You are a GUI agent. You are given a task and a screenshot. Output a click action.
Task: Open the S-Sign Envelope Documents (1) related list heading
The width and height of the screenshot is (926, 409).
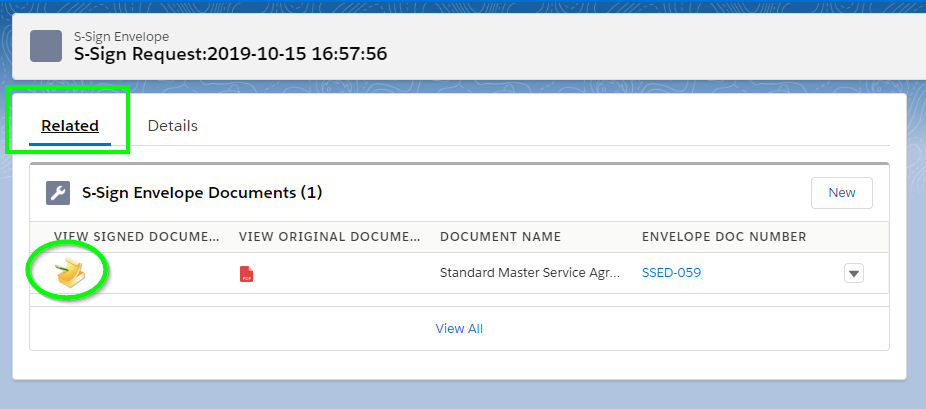202,192
